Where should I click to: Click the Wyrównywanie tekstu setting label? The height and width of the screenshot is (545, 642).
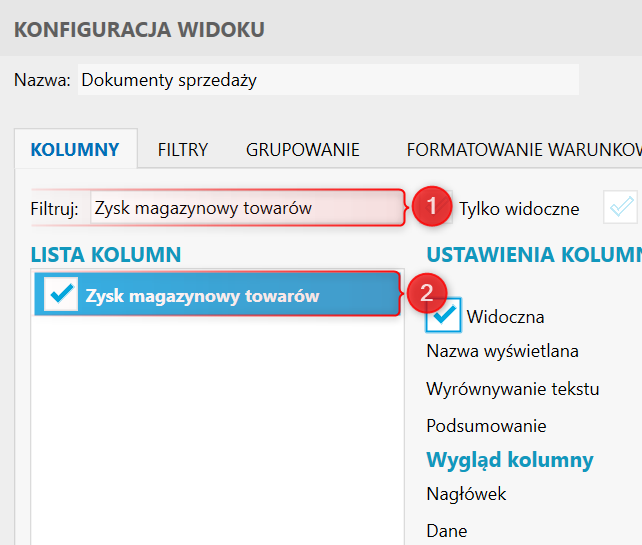click(x=513, y=389)
